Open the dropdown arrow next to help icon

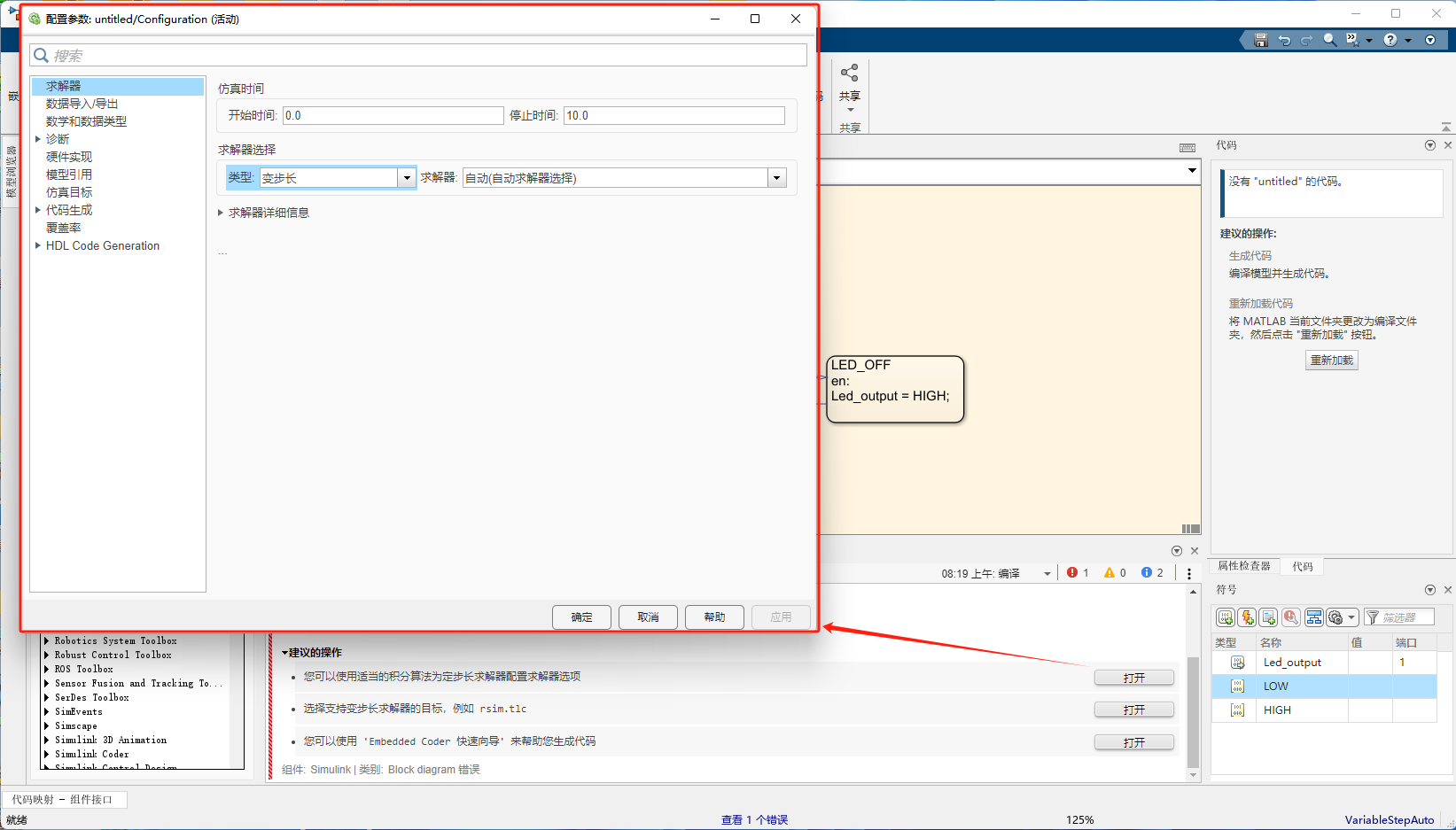1408,40
